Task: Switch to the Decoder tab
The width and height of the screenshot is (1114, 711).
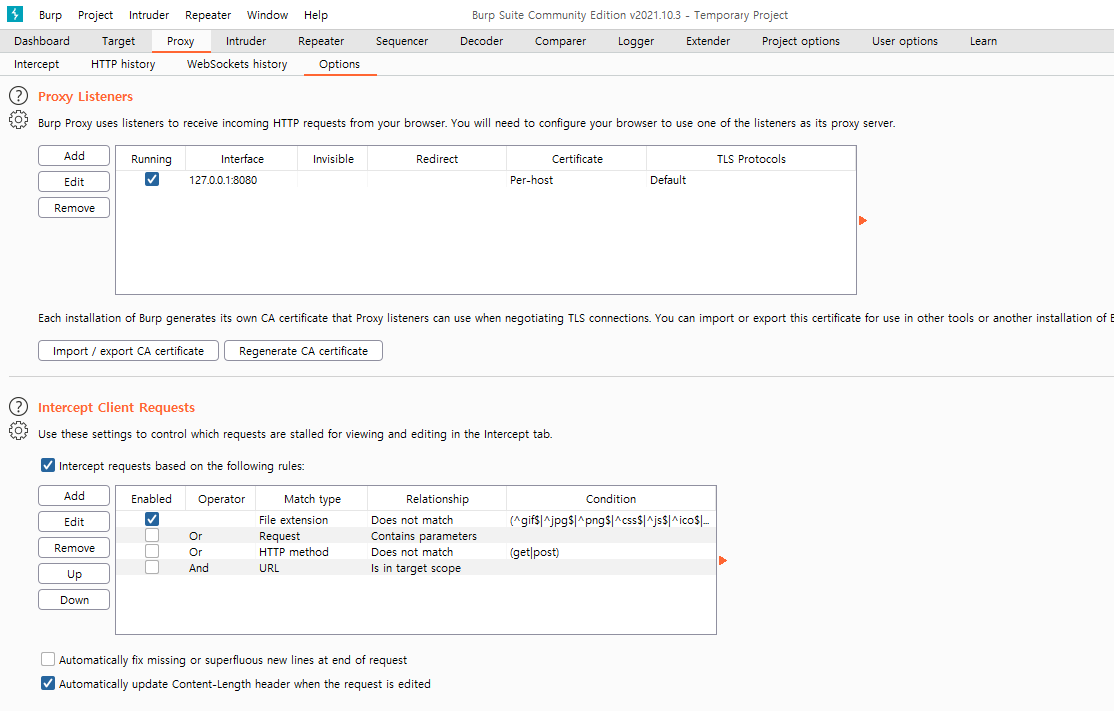Action: tap(482, 41)
